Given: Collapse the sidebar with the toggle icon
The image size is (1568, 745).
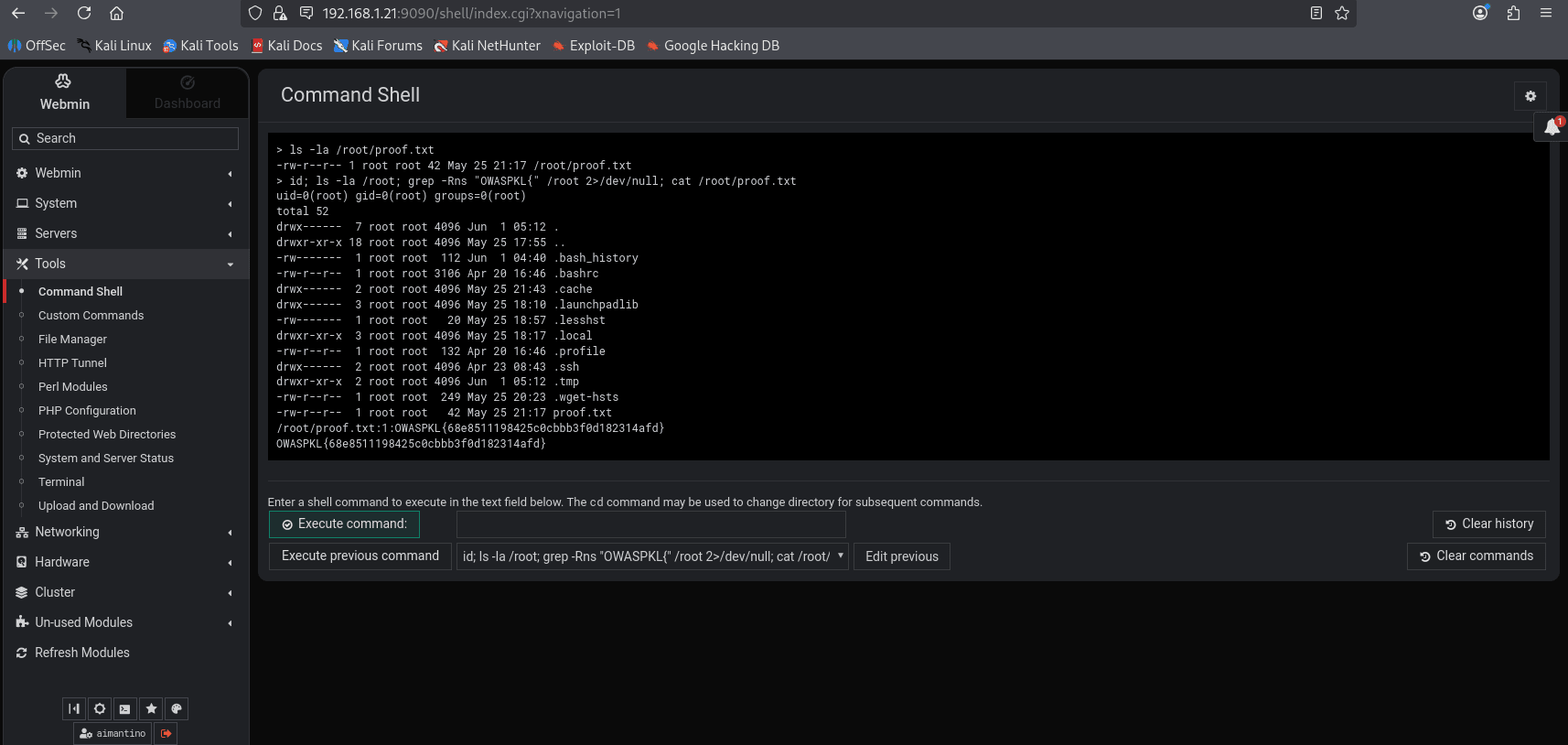Looking at the screenshot, I should (74, 708).
